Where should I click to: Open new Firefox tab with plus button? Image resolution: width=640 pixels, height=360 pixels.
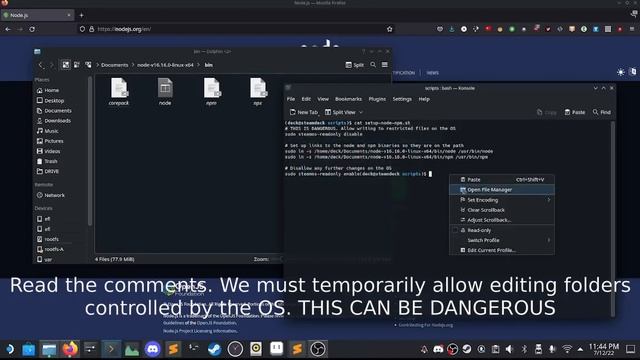[x=81, y=15]
